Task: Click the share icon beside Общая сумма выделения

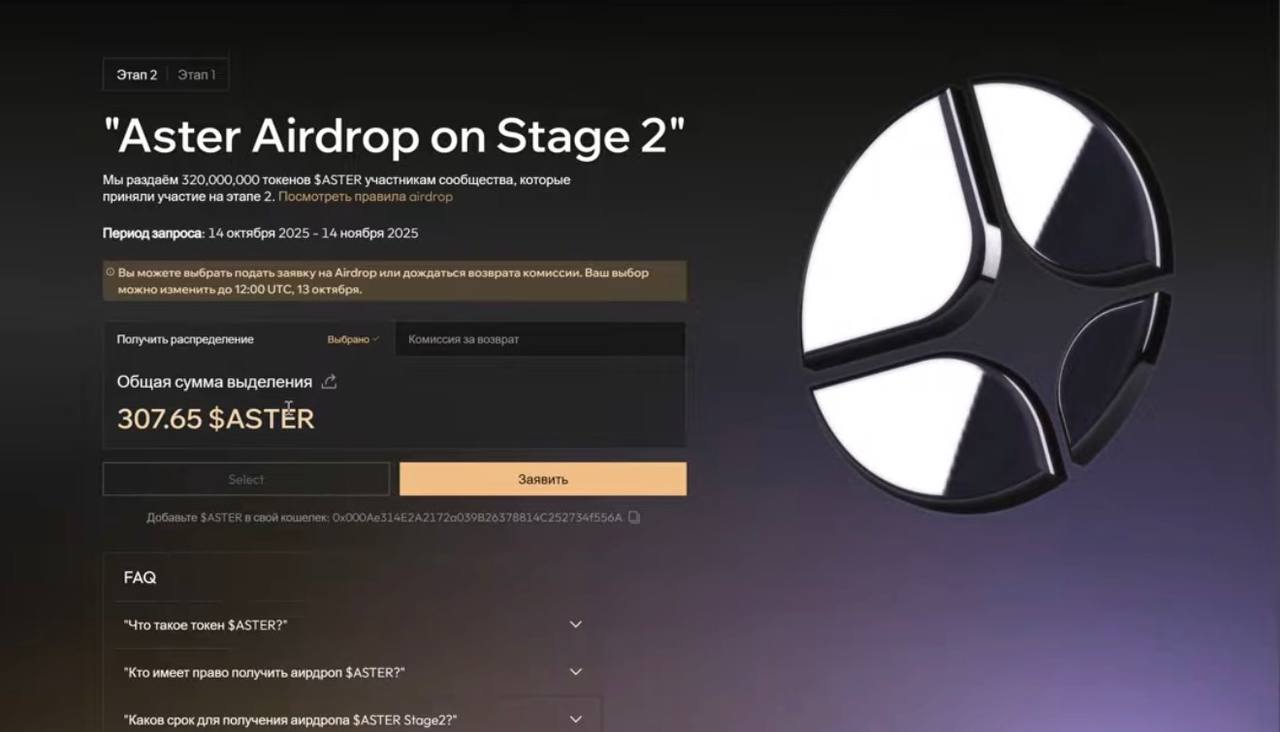Action: point(329,382)
